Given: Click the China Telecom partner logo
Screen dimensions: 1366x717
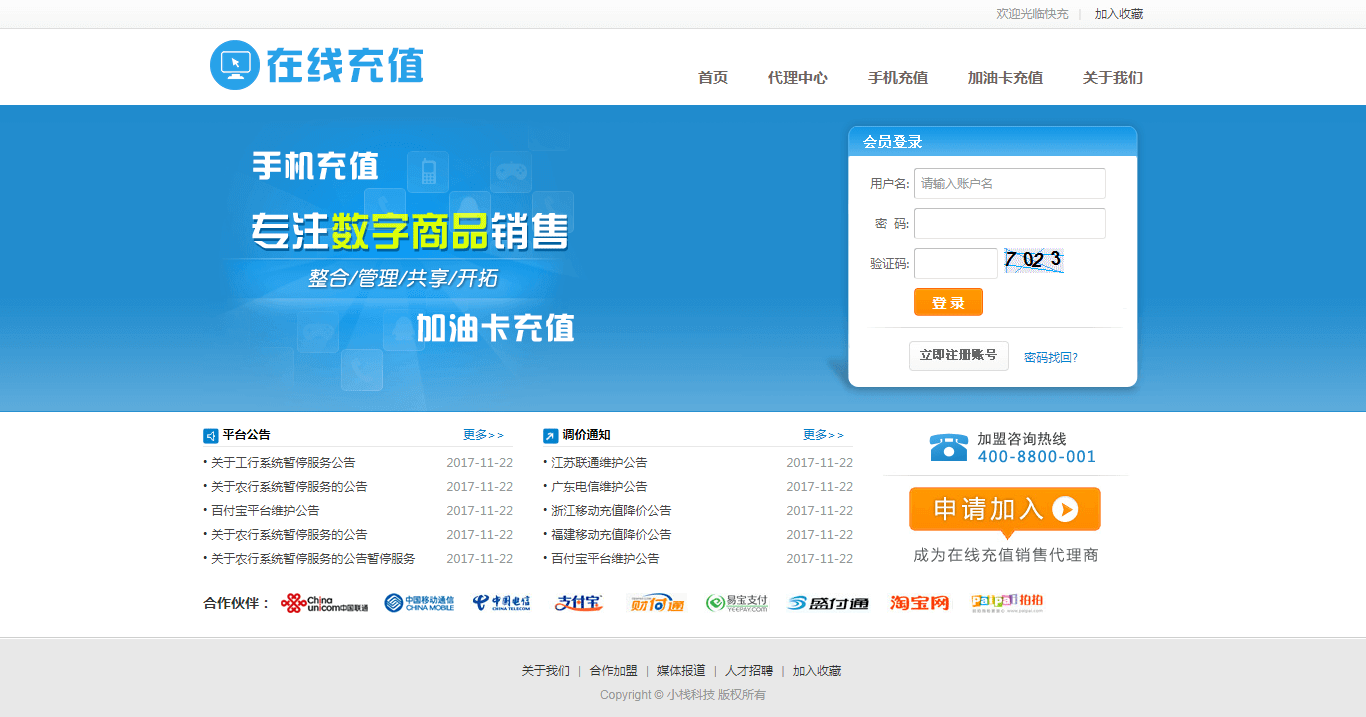Looking at the screenshot, I should coord(501,603).
